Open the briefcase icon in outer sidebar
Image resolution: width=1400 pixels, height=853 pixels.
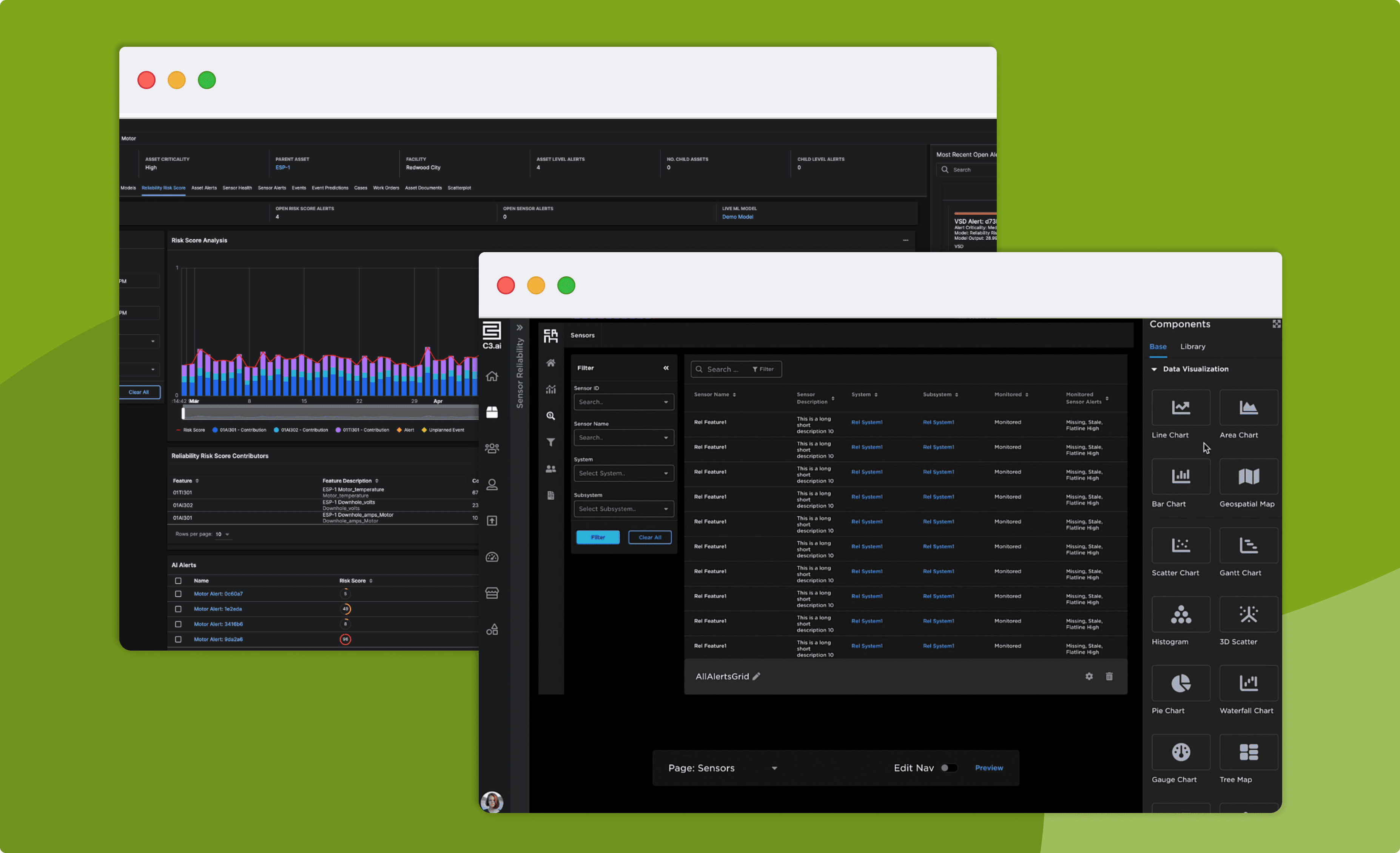coord(492,412)
